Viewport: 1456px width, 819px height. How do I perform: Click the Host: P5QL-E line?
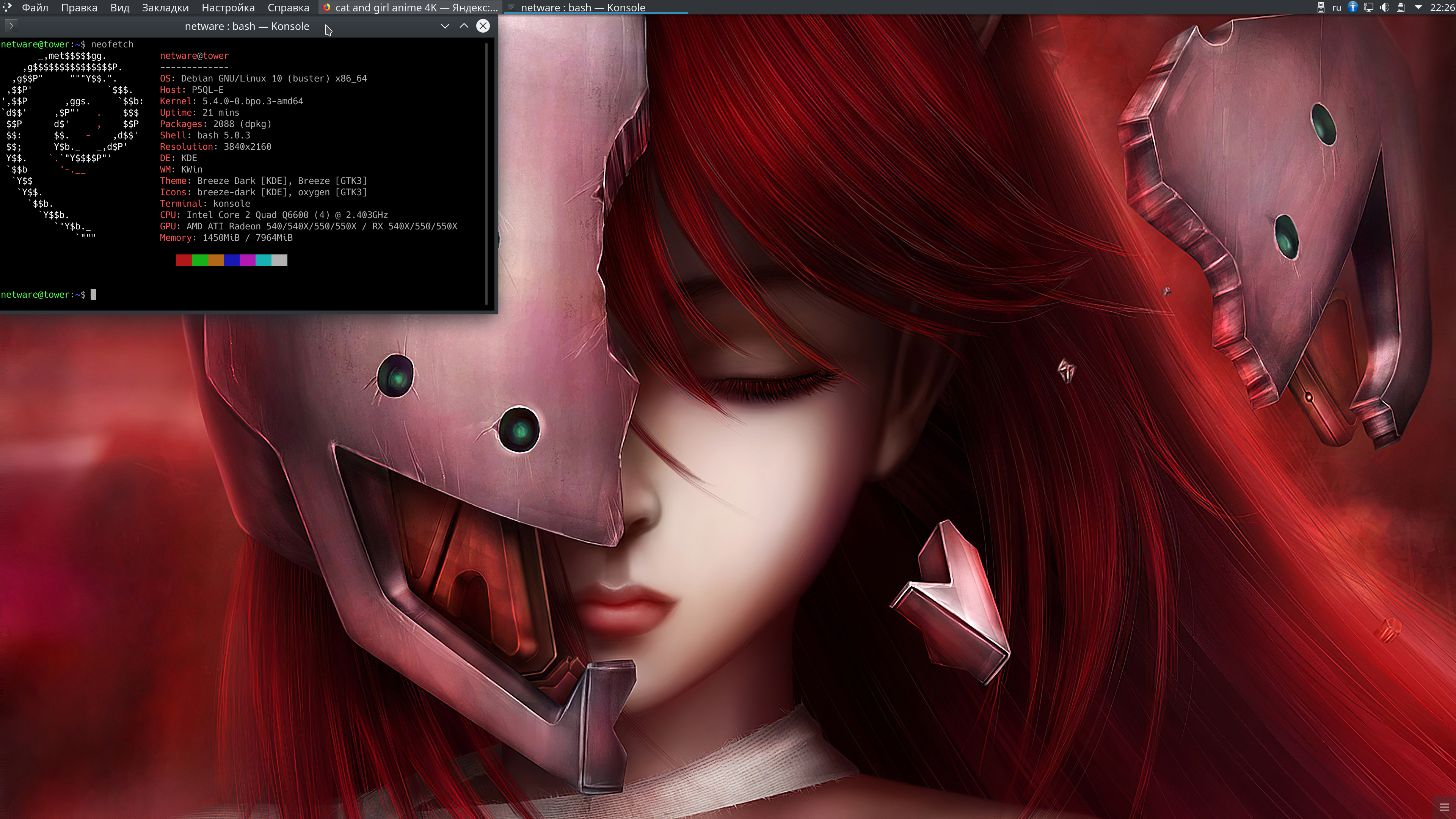click(x=191, y=90)
